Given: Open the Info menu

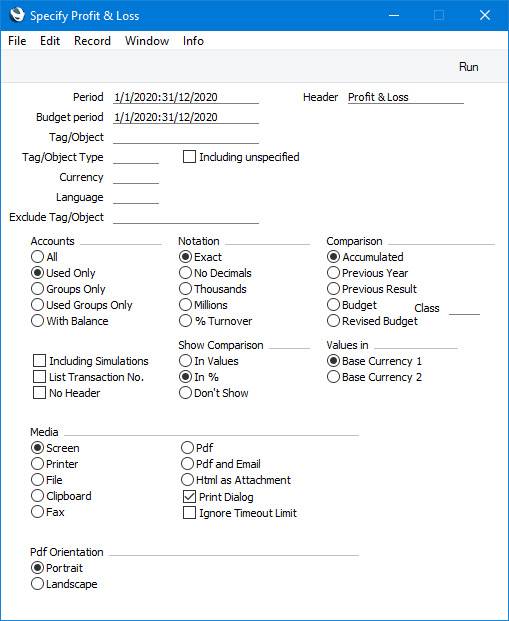Looking at the screenshot, I should point(193,41).
